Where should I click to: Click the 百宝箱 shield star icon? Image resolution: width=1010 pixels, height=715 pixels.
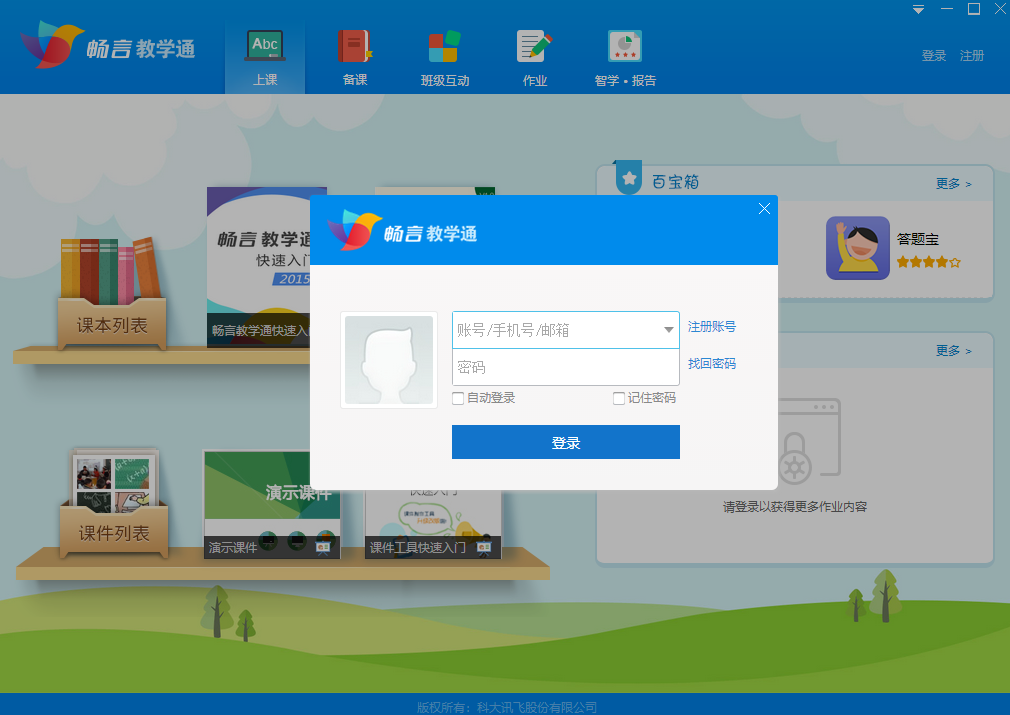tap(627, 177)
